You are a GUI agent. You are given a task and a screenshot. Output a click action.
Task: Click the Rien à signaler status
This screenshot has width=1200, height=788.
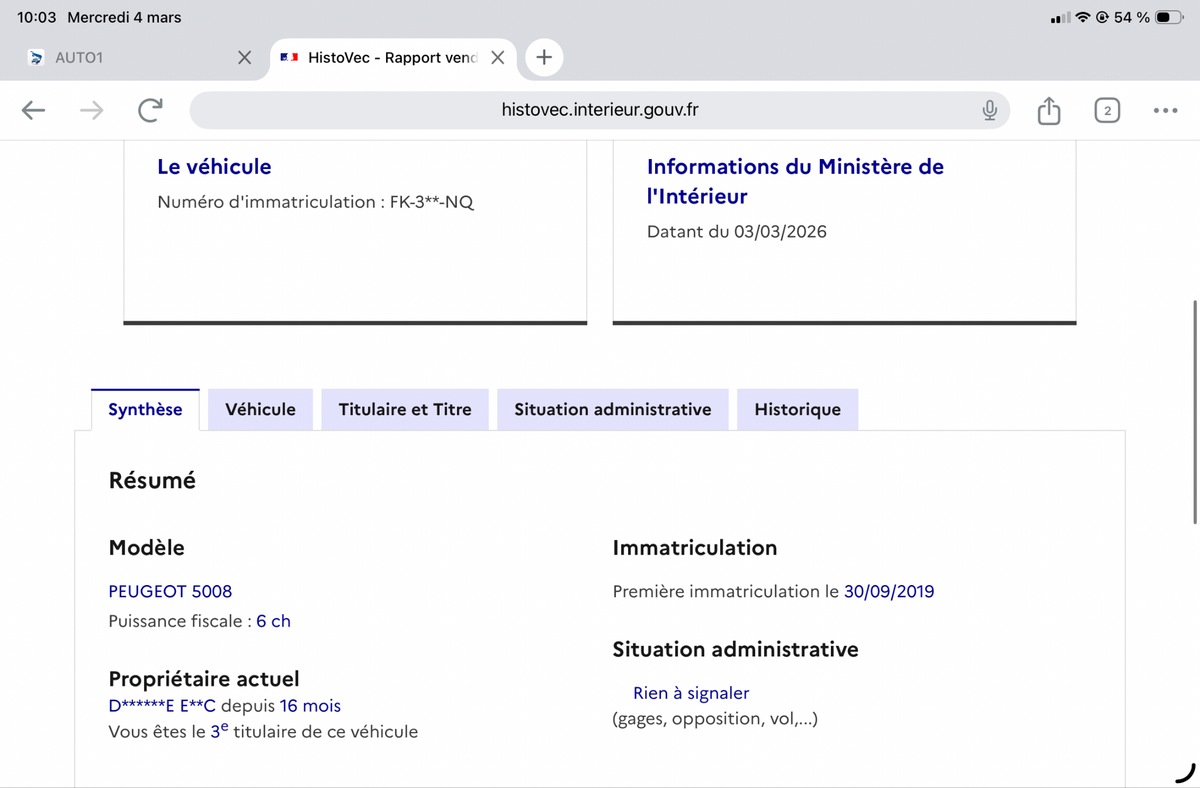pyautogui.click(x=691, y=693)
